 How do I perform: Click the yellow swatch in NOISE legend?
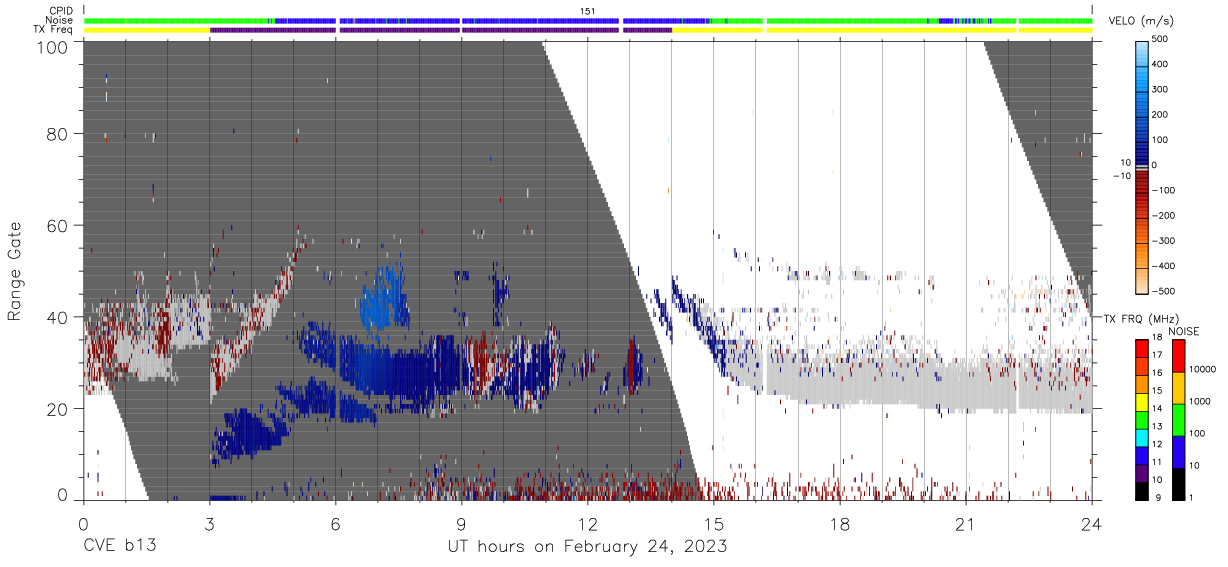point(1181,386)
